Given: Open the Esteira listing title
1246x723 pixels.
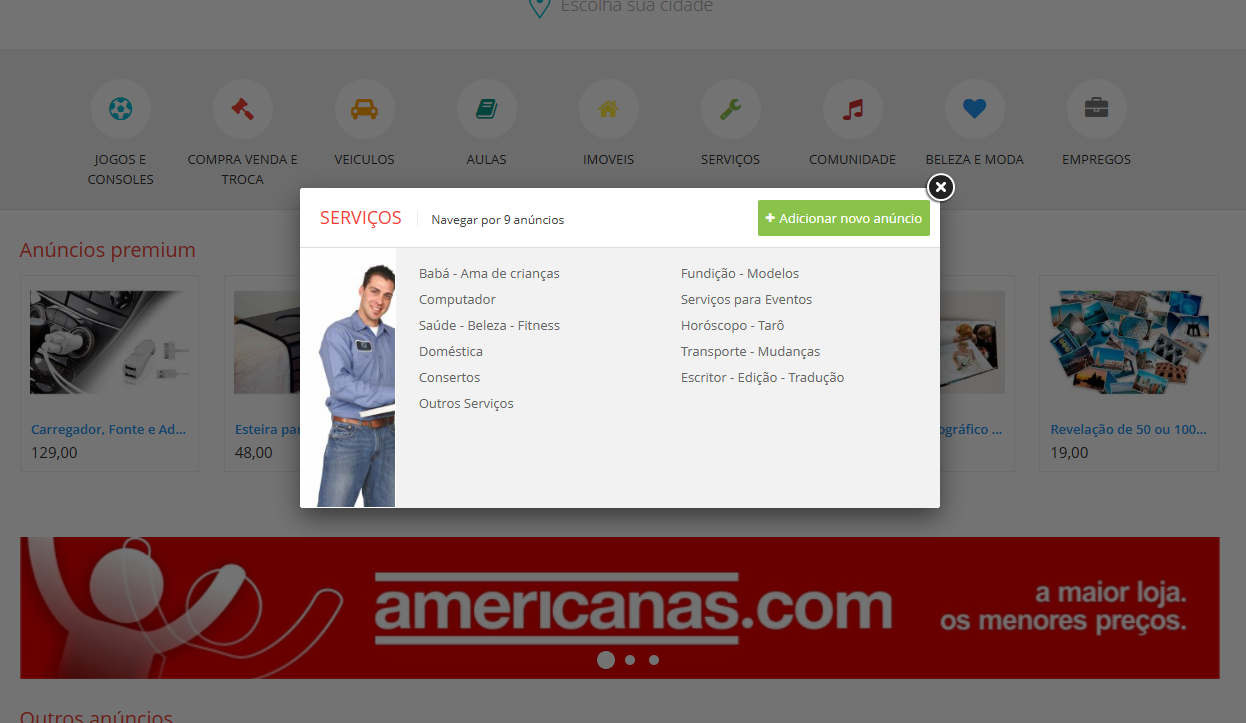Looking at the screenshot, I should coord(267,429).
